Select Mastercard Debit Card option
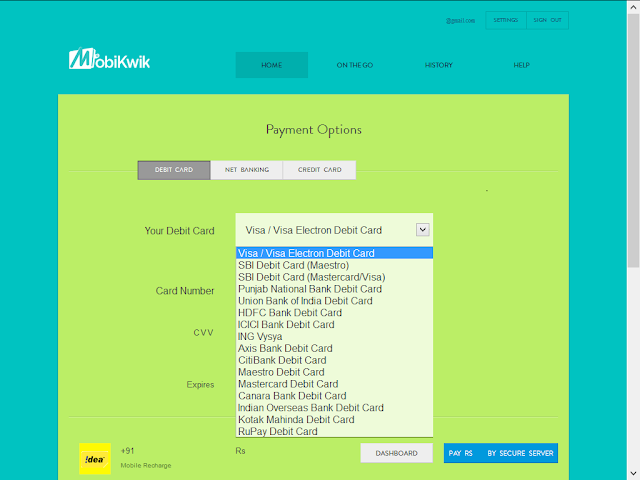The height and width of the screenshot is (480, 640). (334, 384)
